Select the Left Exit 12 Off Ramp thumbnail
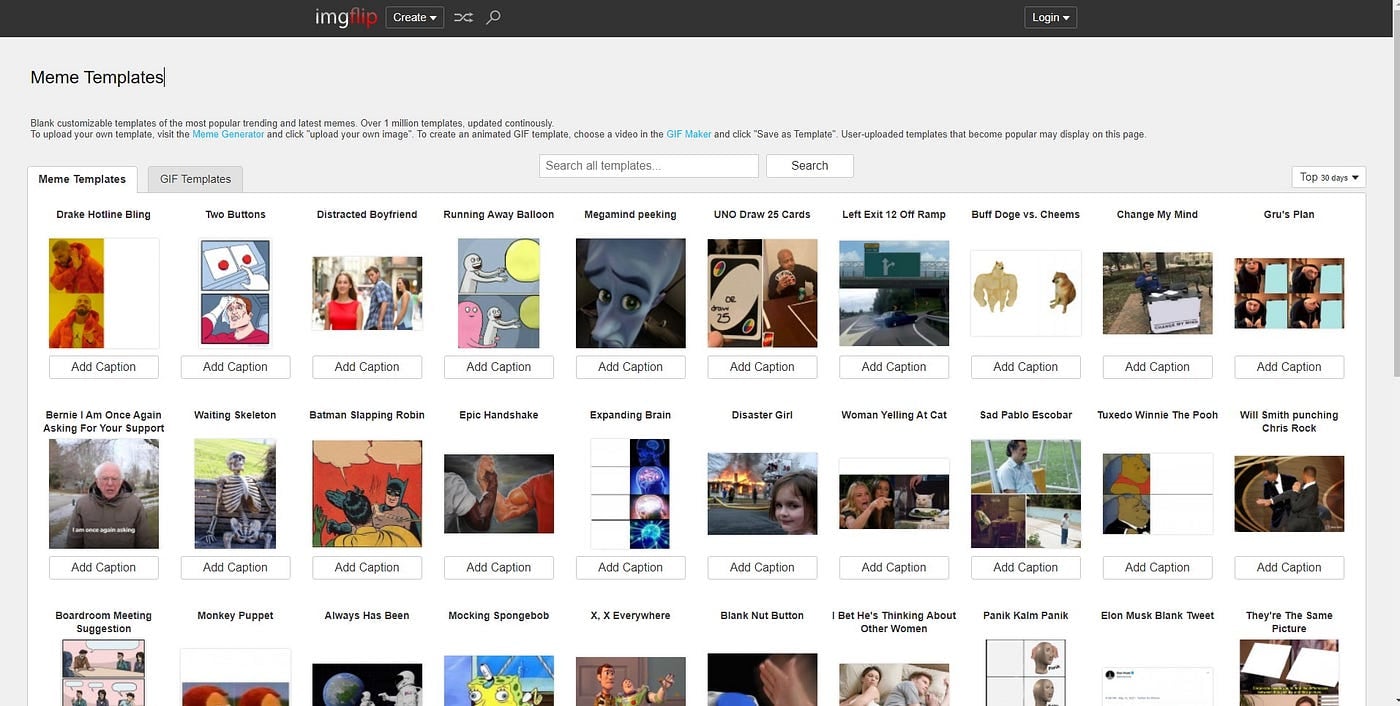The height and width of the screenshot is (706, 1400). pos(894,293)
